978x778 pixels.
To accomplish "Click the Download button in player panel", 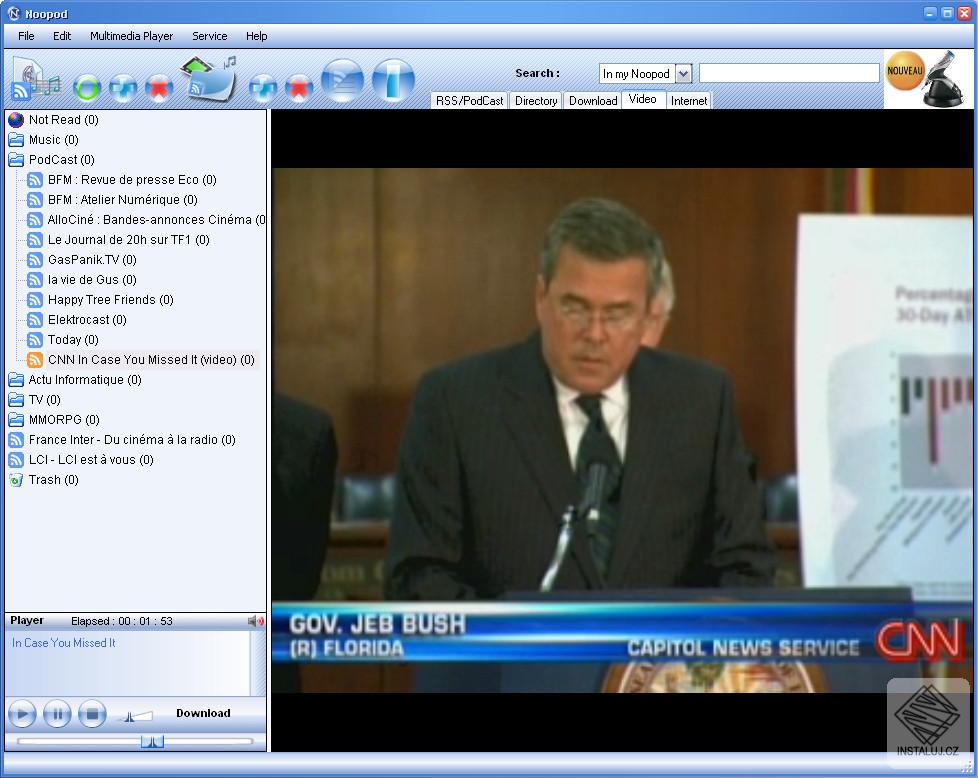I will coord(203,713).
